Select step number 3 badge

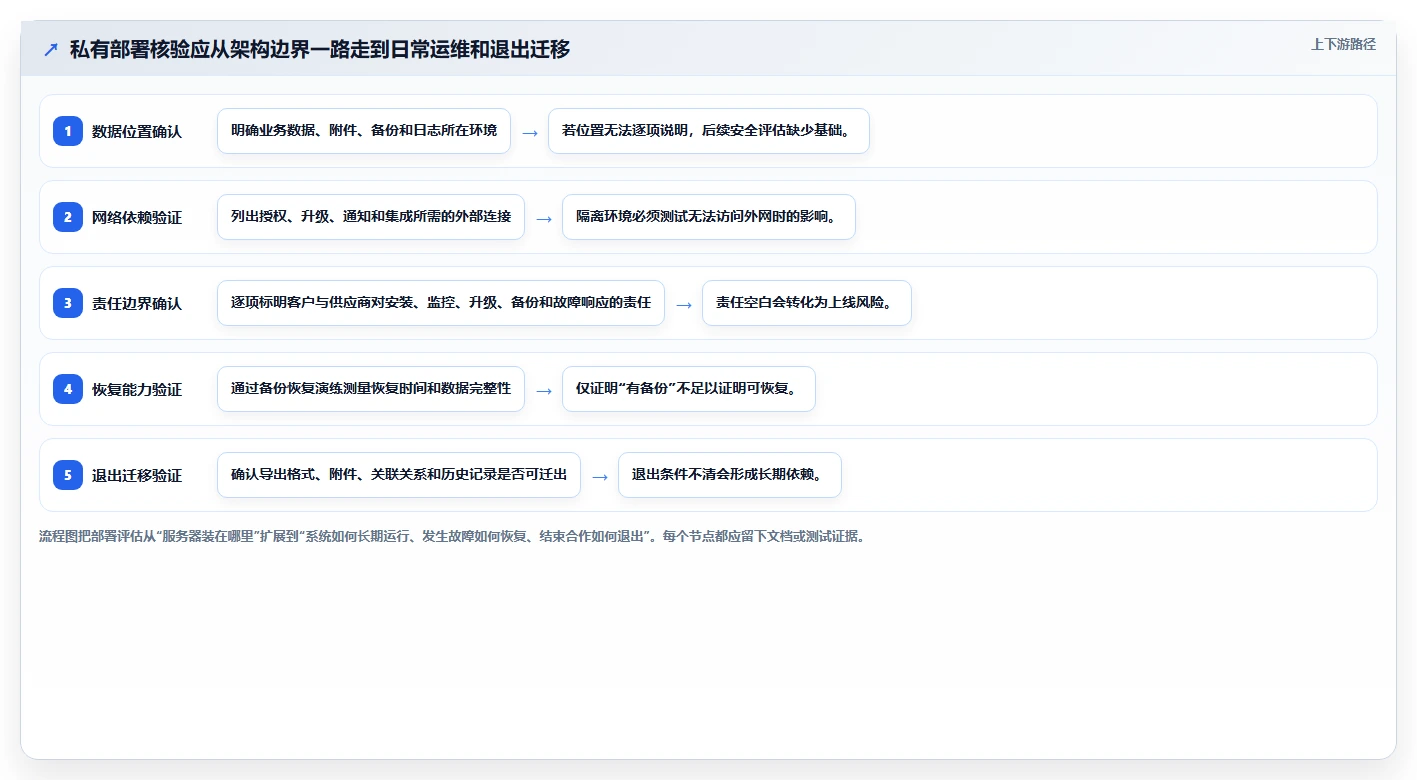pos(68,303)
